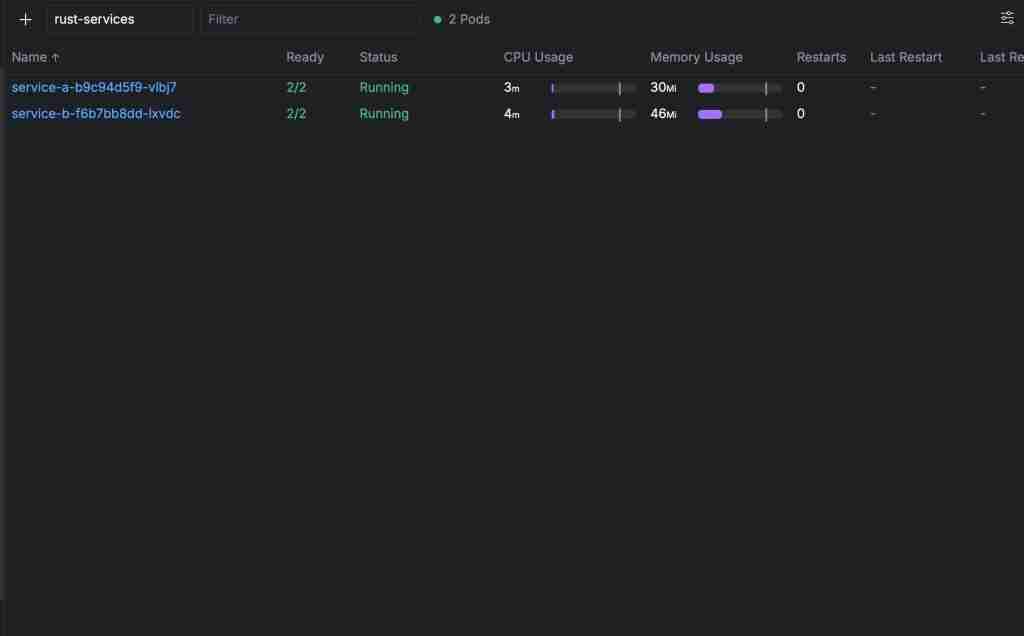The image size is (1024, 636).
Task: Click the green dot beside 2 Pods
Action: (438, 20)
